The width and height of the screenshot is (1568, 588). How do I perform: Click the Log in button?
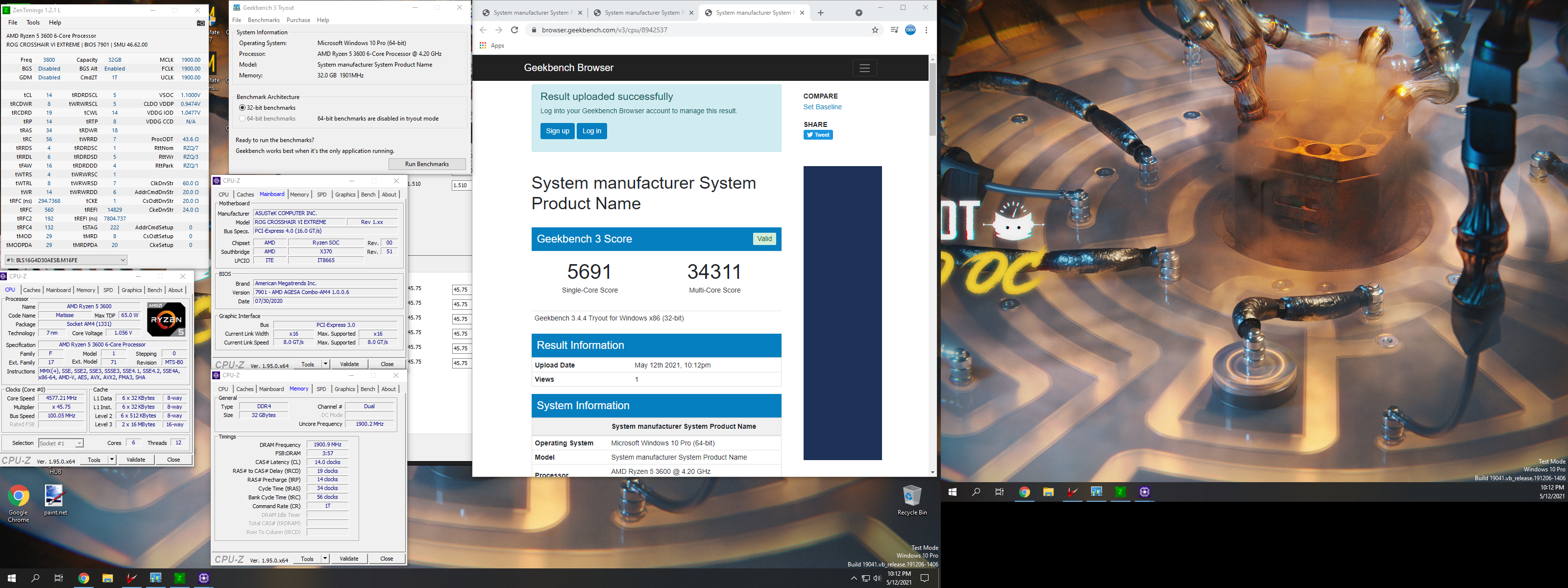(591, 131)
